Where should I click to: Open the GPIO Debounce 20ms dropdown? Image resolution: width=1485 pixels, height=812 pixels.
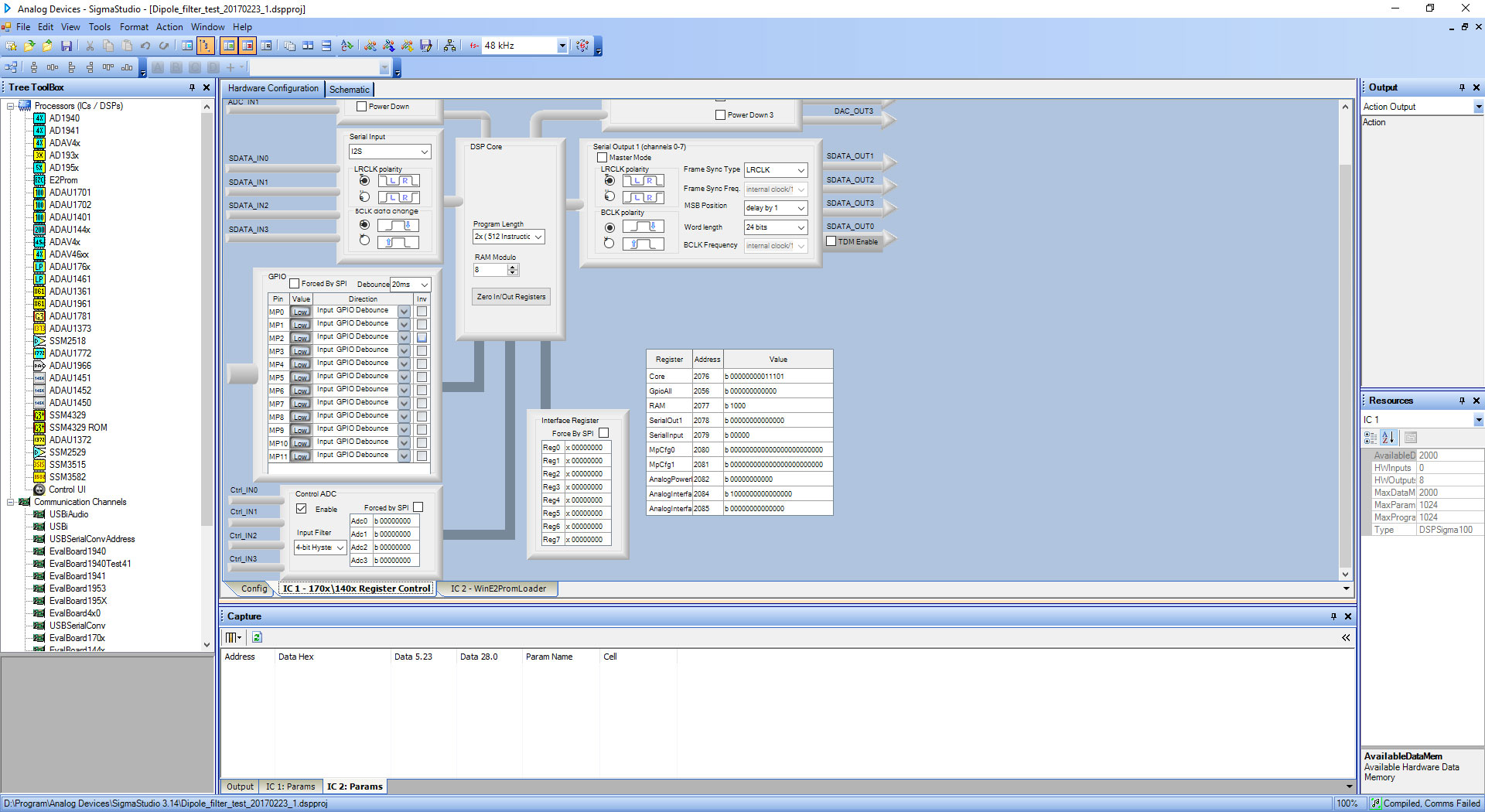(x=410, y=285)
